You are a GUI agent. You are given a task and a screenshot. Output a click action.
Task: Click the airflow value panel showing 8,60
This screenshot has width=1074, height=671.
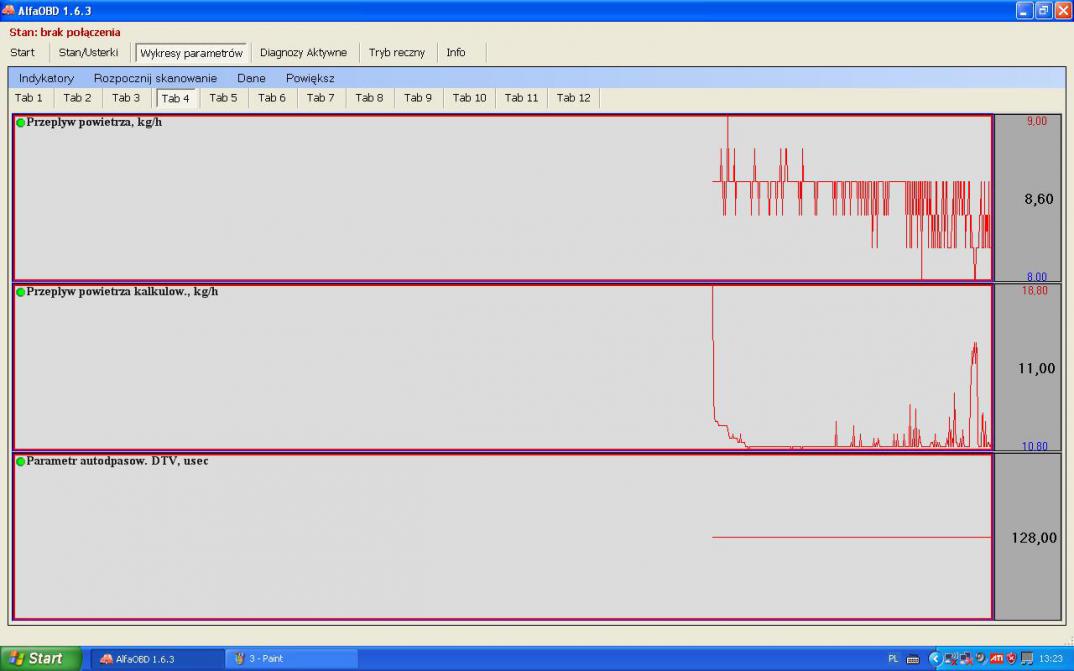(x=1027, y=199)
